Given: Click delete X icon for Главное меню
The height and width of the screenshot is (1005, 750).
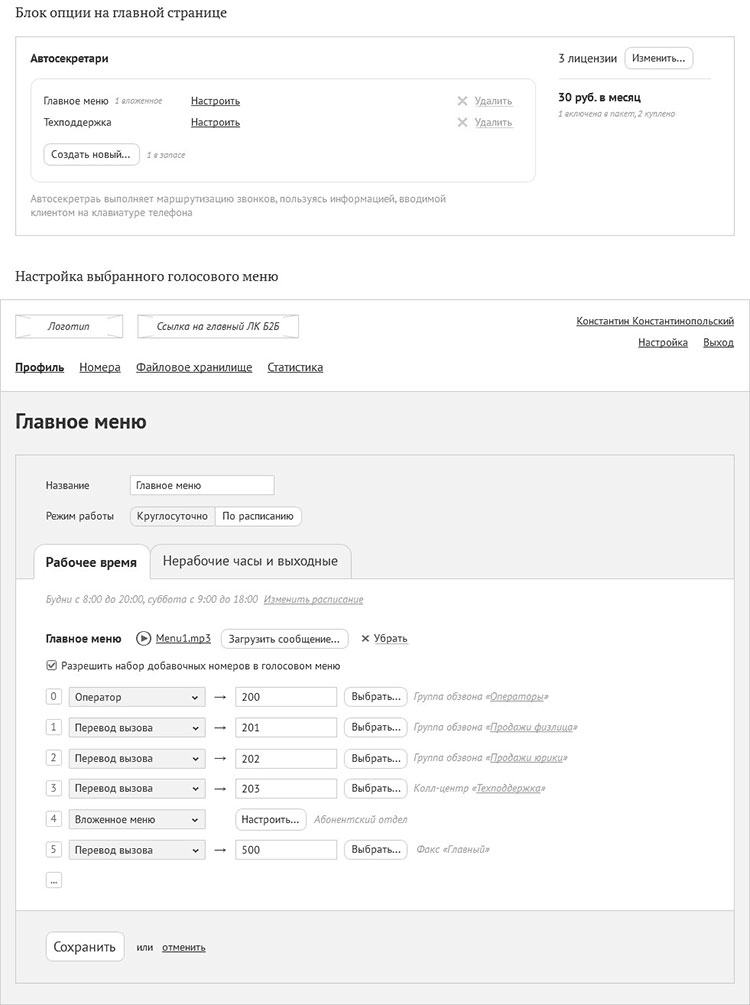Looking at the screenshot, I should (462, 101).
